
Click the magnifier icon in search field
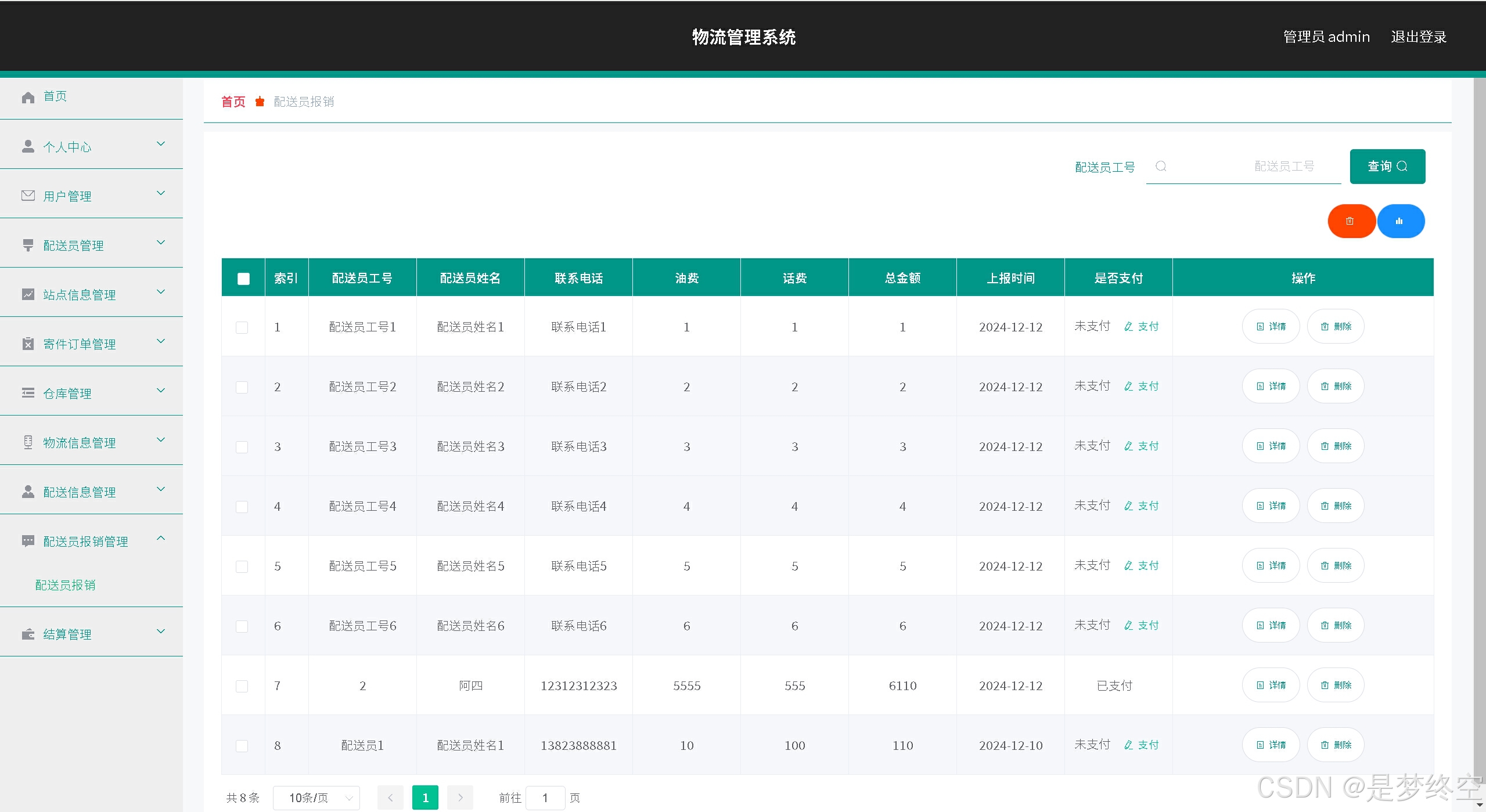[x=1161, y=167]
